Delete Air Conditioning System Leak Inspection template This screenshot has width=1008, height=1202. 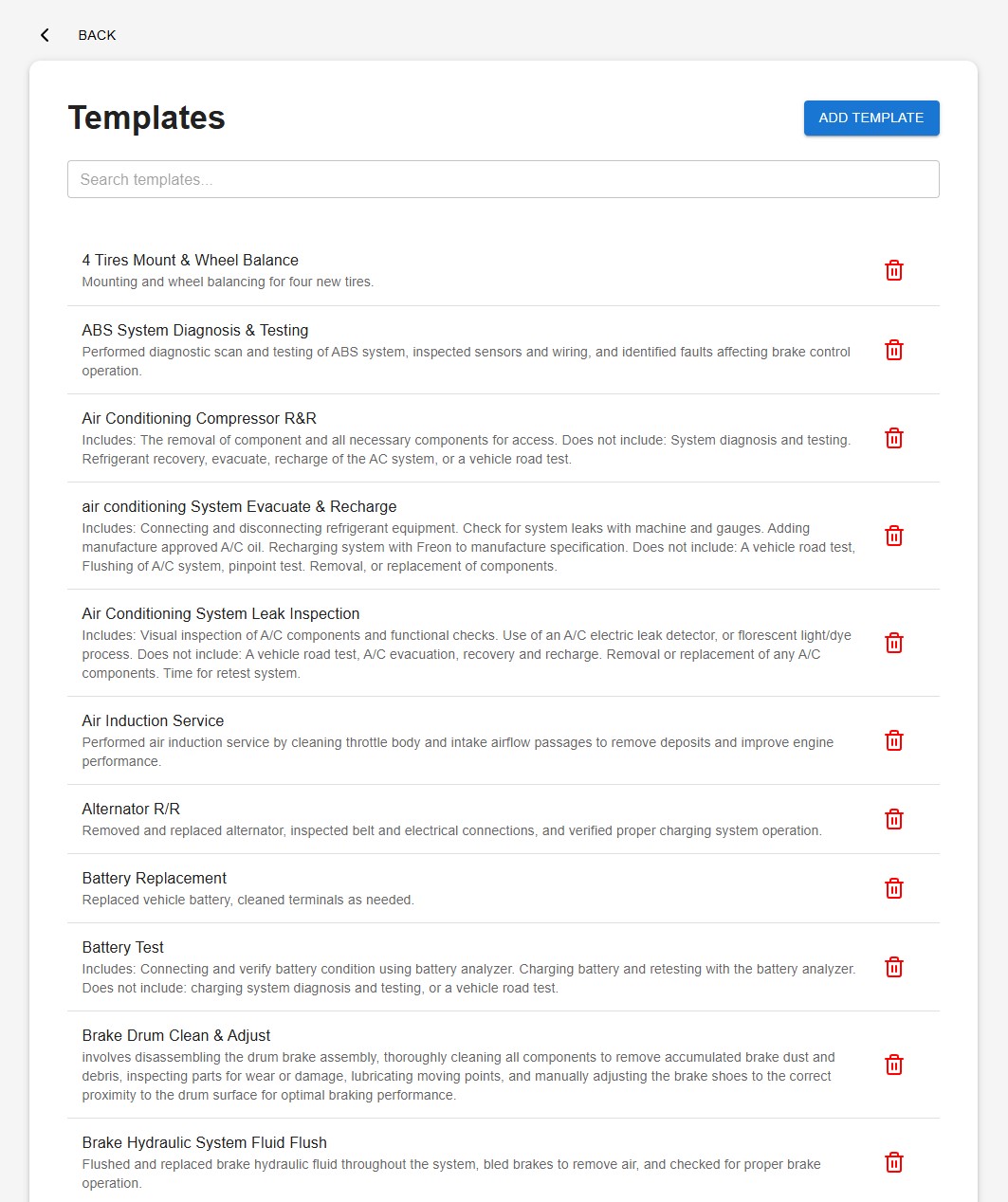(893, 644)
